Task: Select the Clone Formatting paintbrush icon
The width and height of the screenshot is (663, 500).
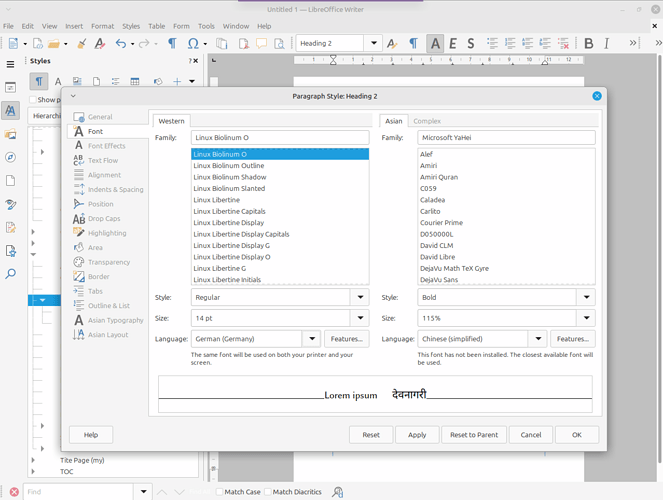Action: coord(82,44)
